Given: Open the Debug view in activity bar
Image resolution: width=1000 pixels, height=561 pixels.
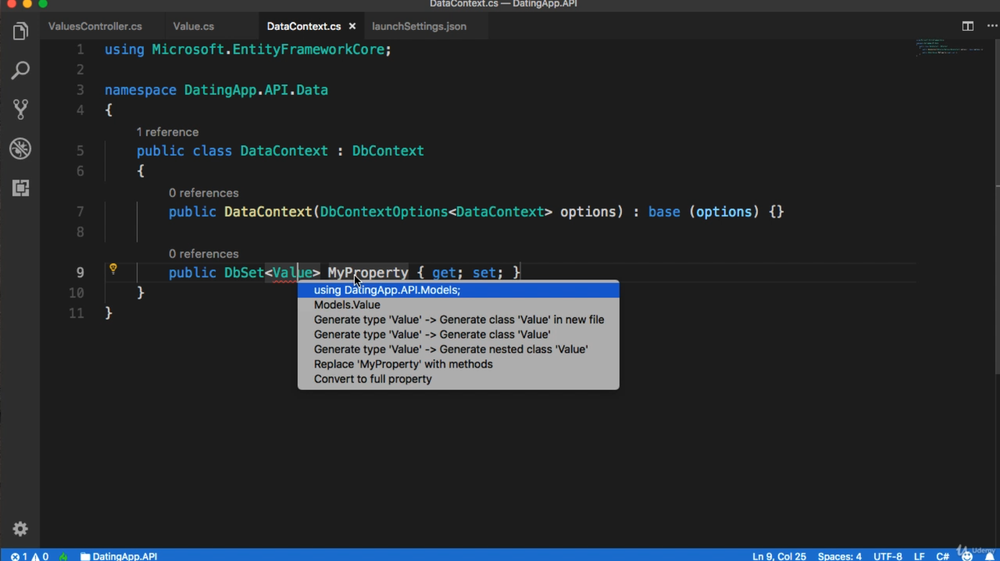Looking at the screenshot, I should point(20,149).
